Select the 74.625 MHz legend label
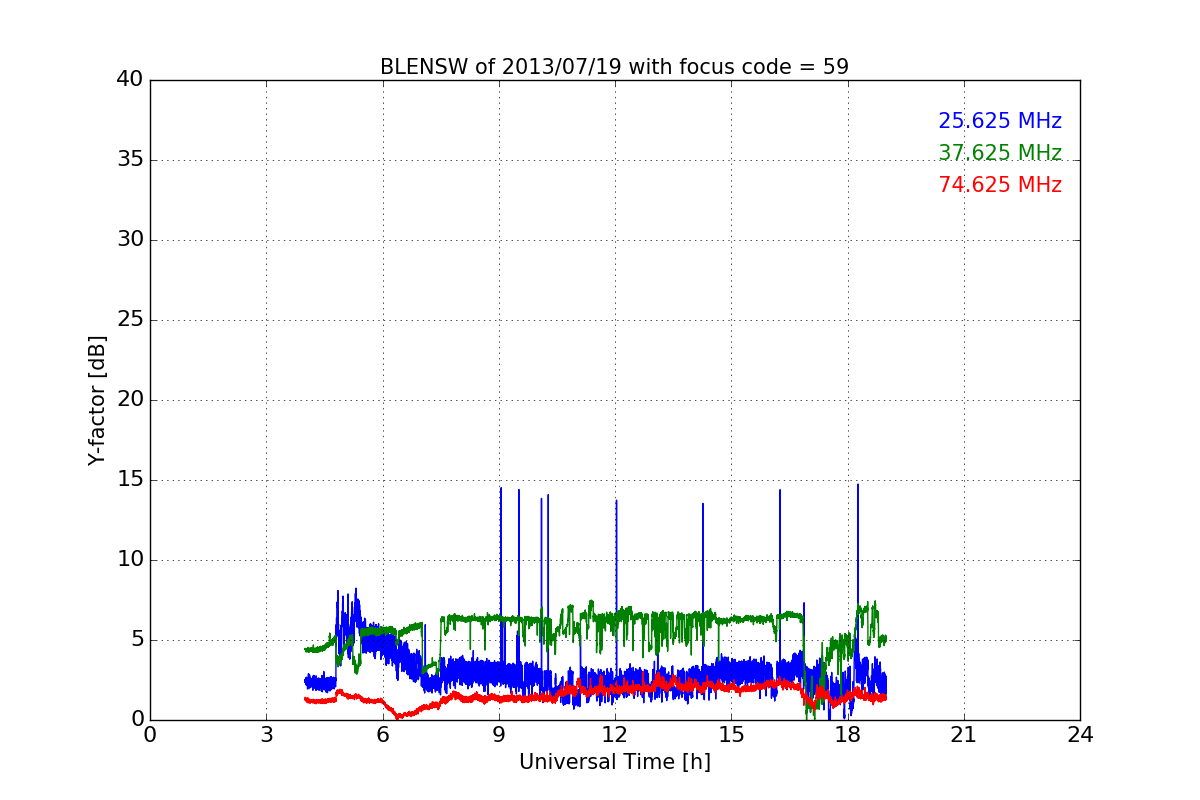1200x800 pixels. tap(1000, 185)
